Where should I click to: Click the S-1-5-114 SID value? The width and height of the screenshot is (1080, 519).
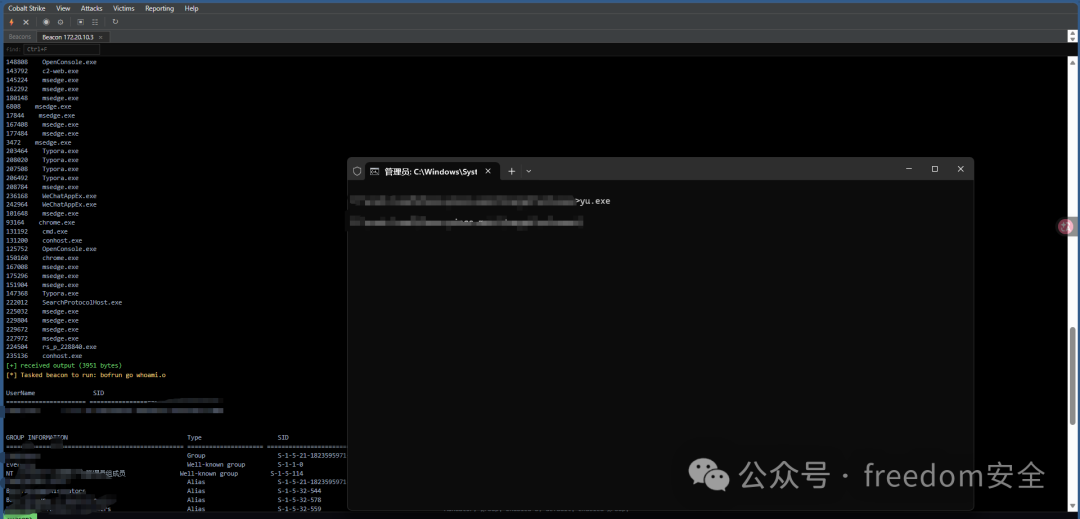coord(287,474)
